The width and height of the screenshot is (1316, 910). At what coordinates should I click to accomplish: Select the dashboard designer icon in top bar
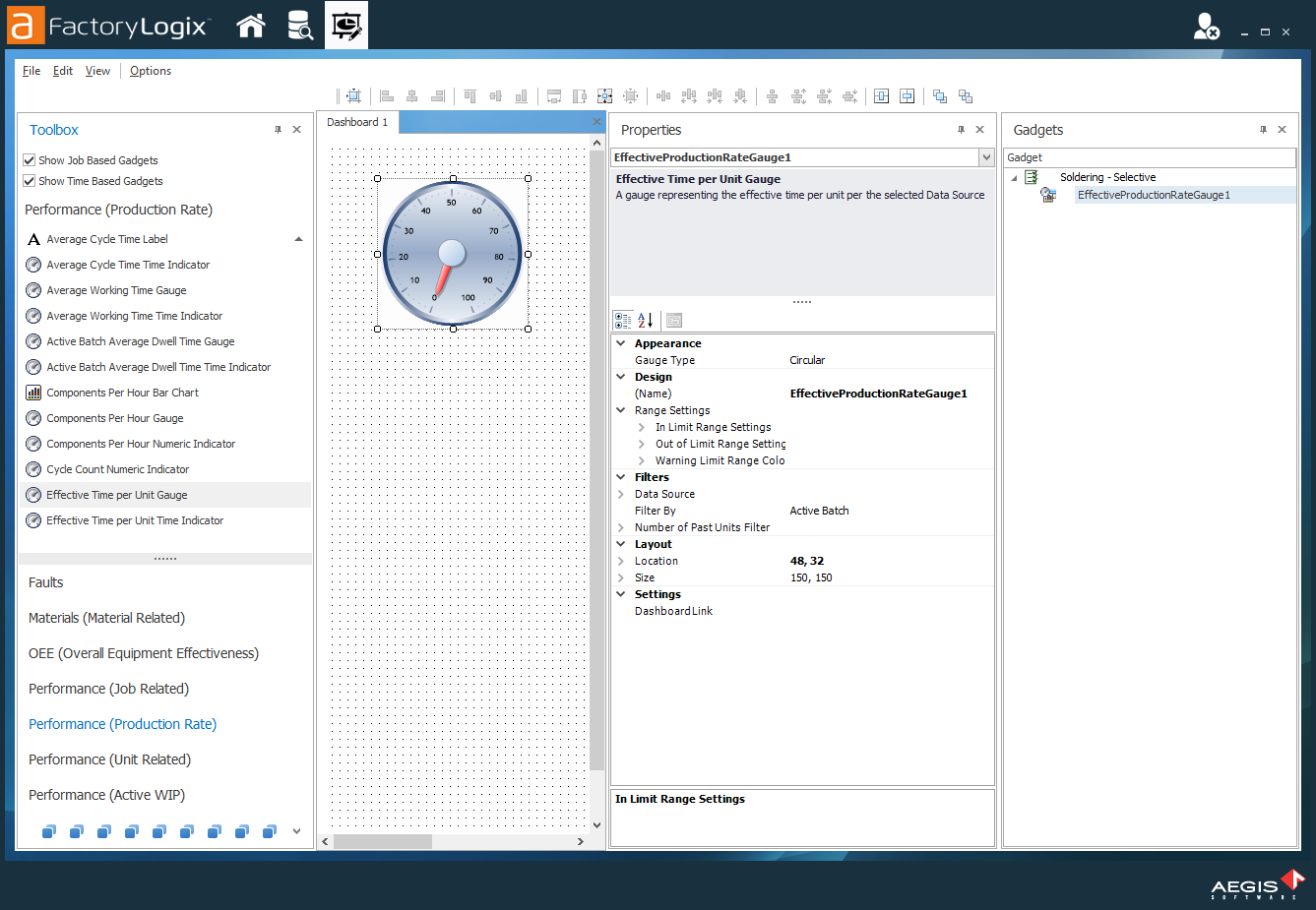tap(345, 25)
